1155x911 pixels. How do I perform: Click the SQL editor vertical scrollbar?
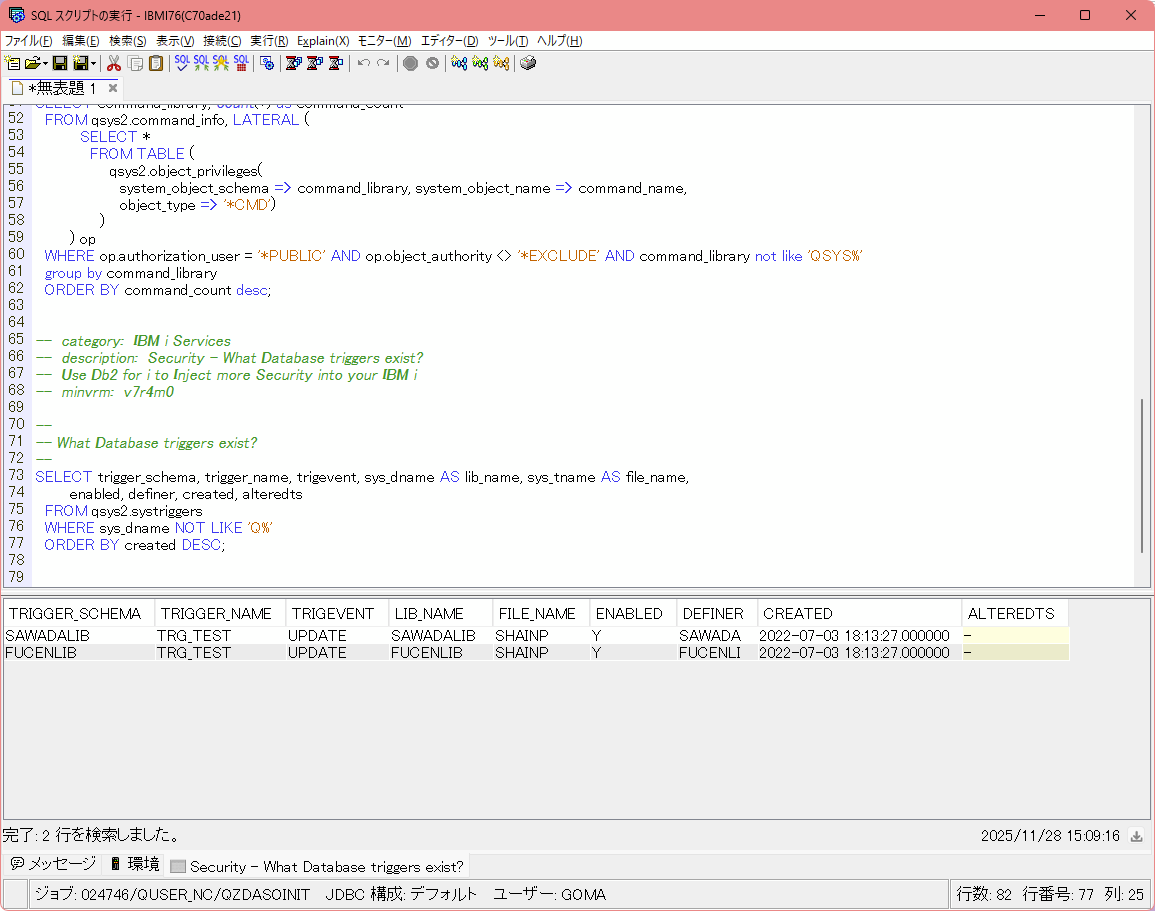[1142, 475]
